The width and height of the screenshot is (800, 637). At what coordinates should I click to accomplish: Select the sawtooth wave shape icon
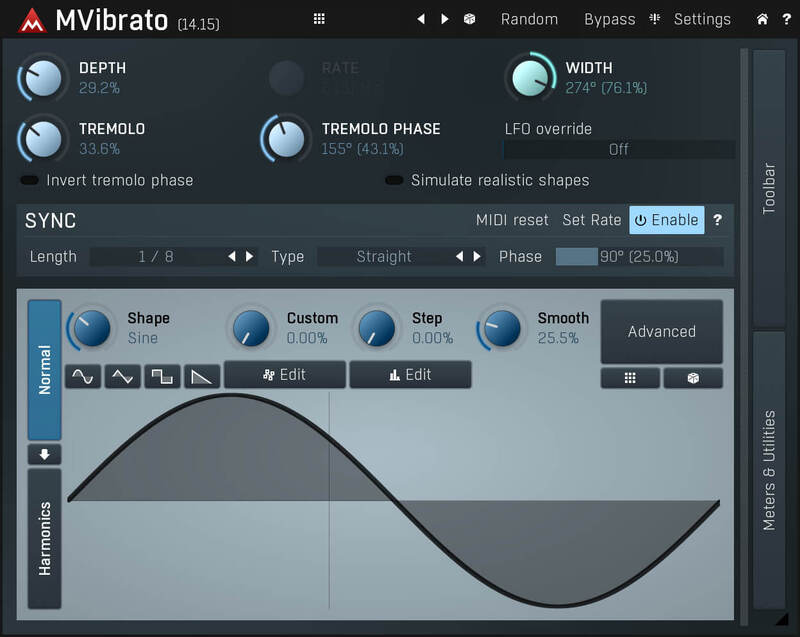pyautogui.click(x=202, y=377)
